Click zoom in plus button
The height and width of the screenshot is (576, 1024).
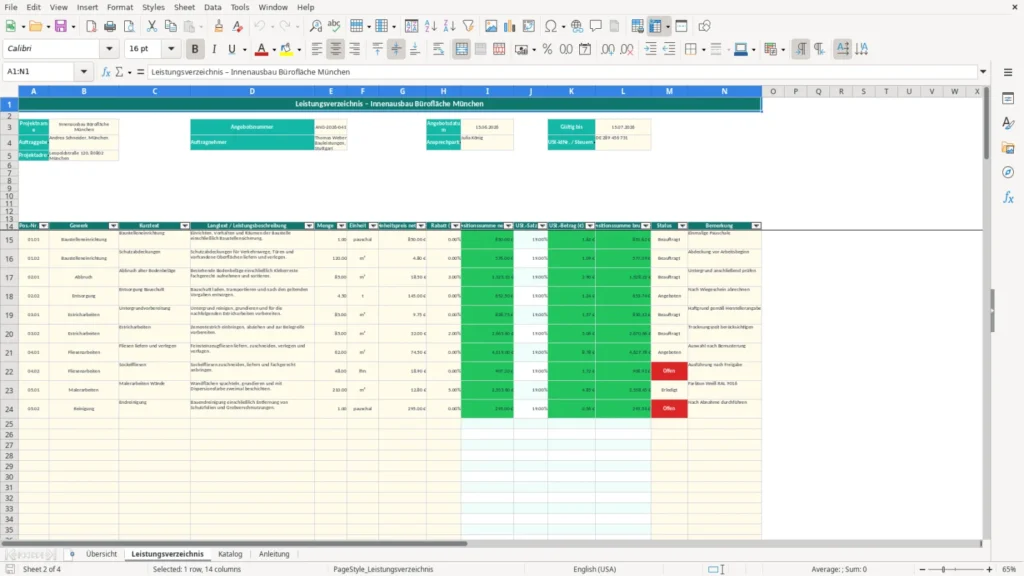coord(989,569)
